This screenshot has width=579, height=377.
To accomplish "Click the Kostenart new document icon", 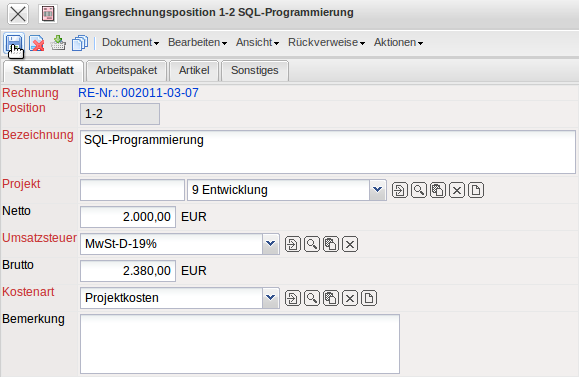I will [369, 298].
